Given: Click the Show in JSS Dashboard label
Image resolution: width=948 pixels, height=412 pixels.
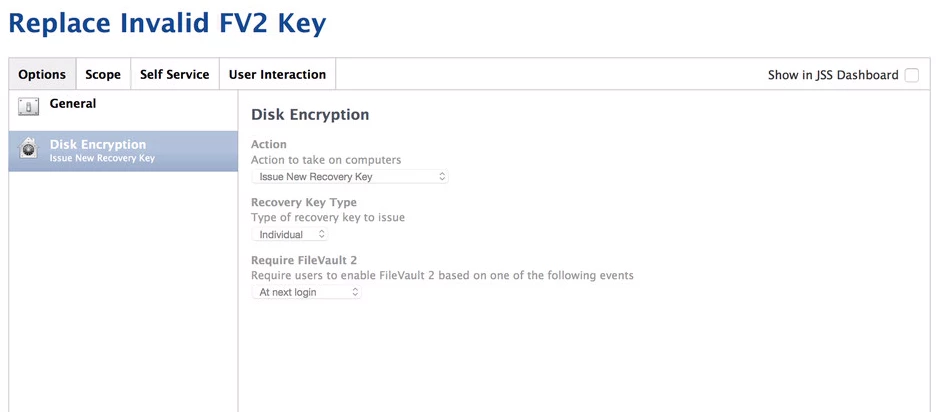Looking at the screenshot, I should pyautogui.click(x=833, y=75).
